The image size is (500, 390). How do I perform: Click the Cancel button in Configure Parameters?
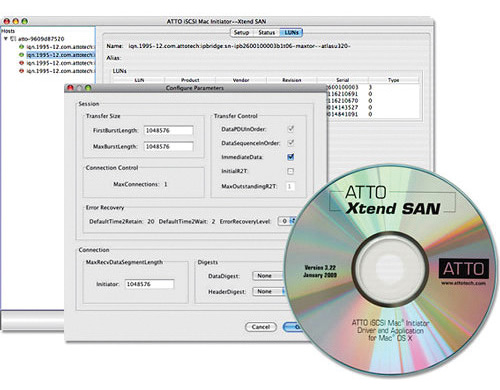261,327
